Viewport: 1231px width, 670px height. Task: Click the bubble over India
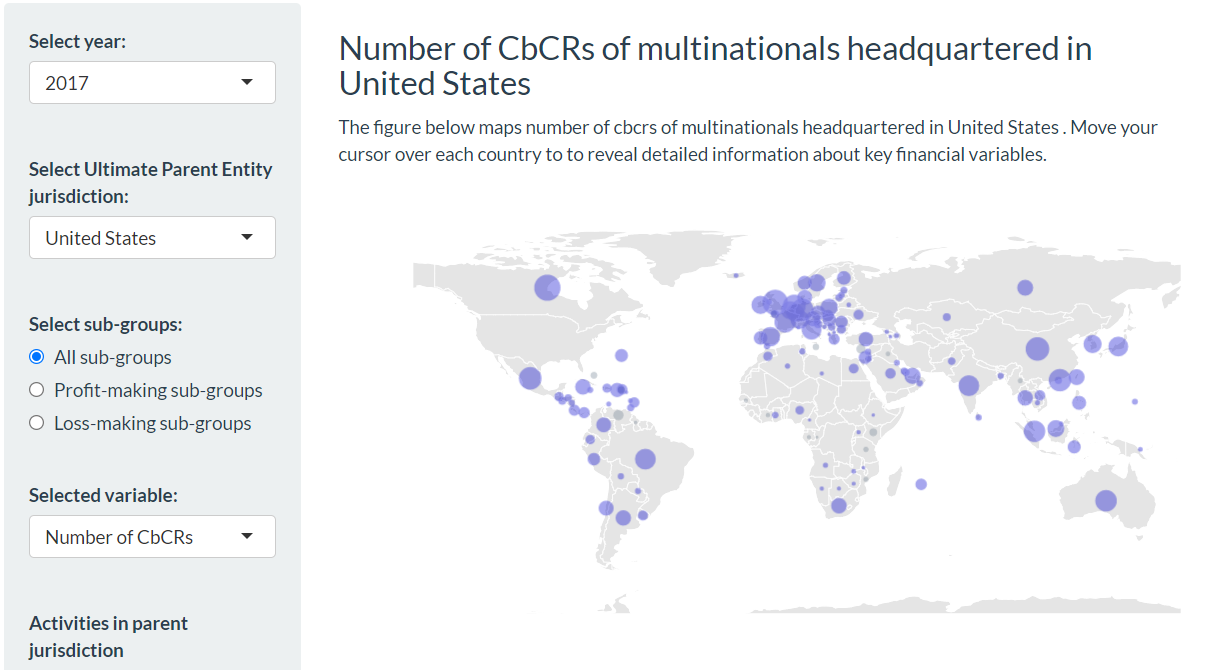tap(968, 385)
